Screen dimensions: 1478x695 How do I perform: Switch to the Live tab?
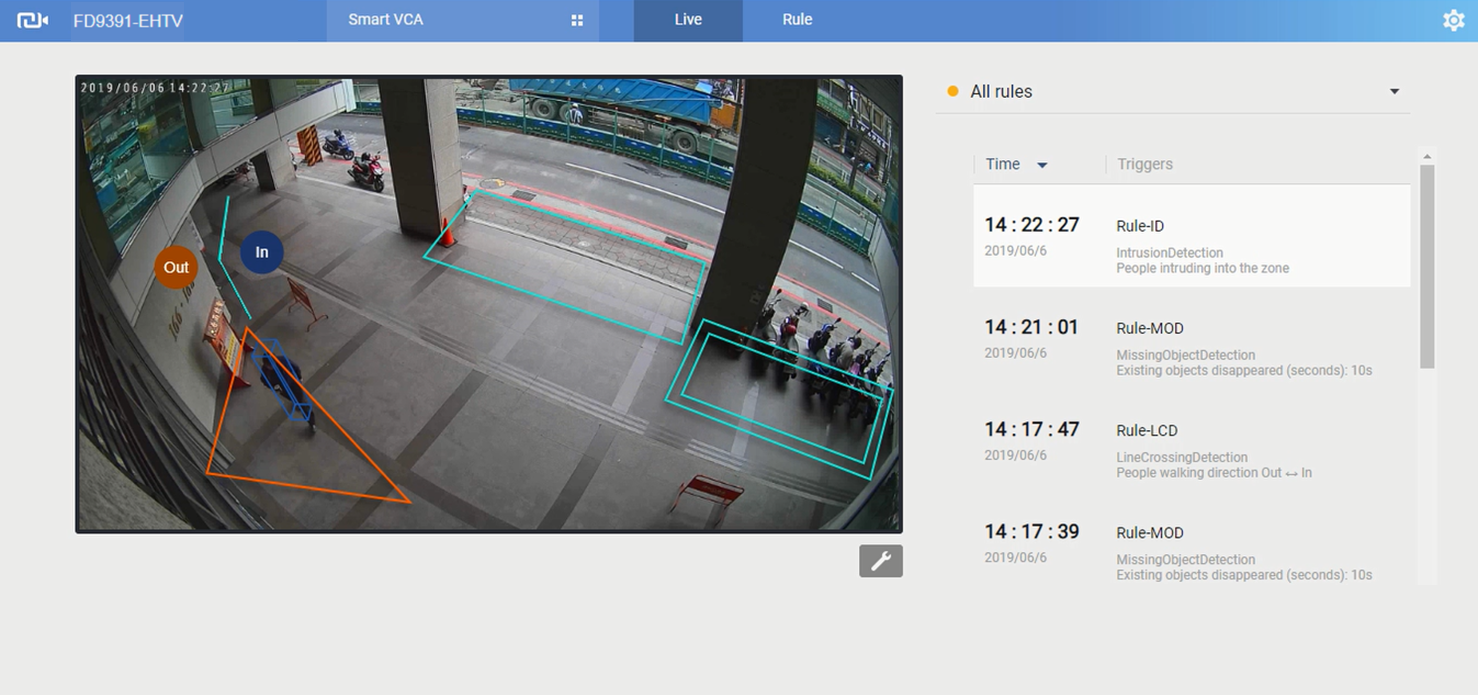tap(688, 20)
